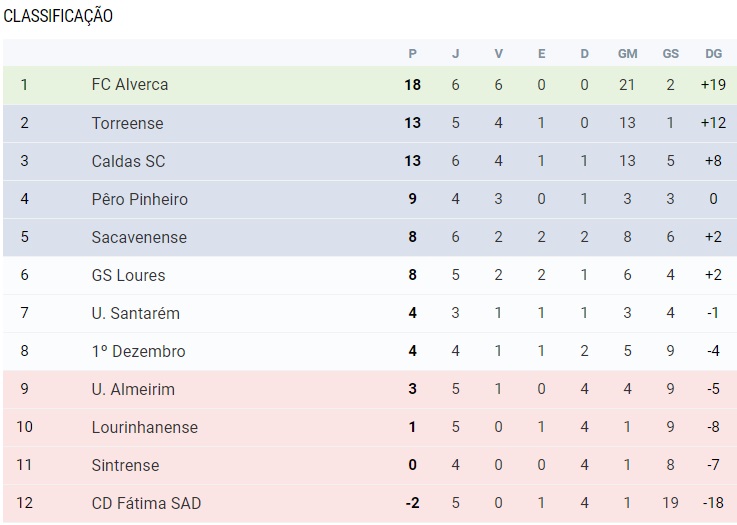
Task: Open the Sintrense team entry
Action: click(x=125, y=465)
